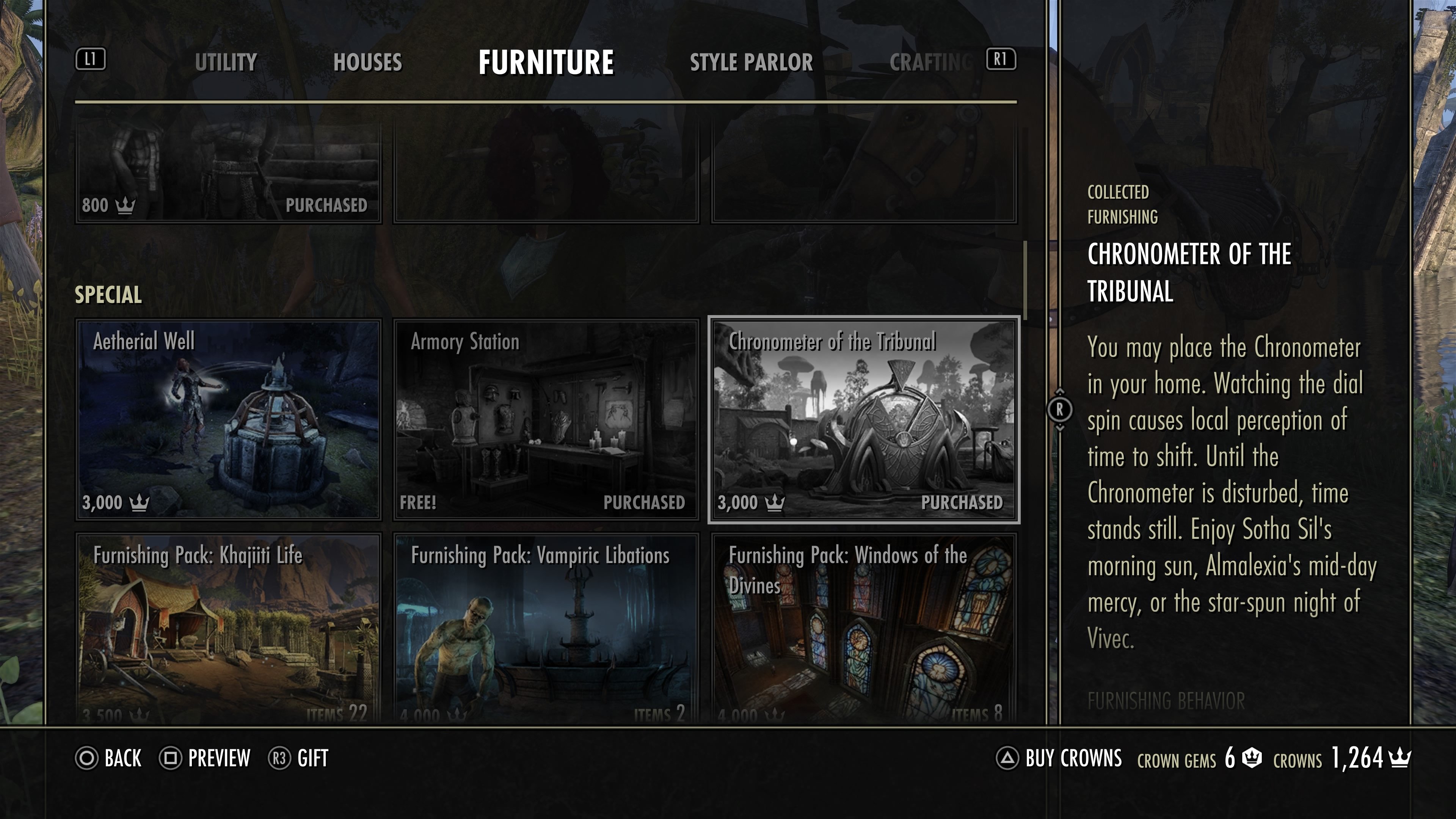1456x819 pixels.
Task: Open the Armory Station tile
Action: [x=546, y=419]
